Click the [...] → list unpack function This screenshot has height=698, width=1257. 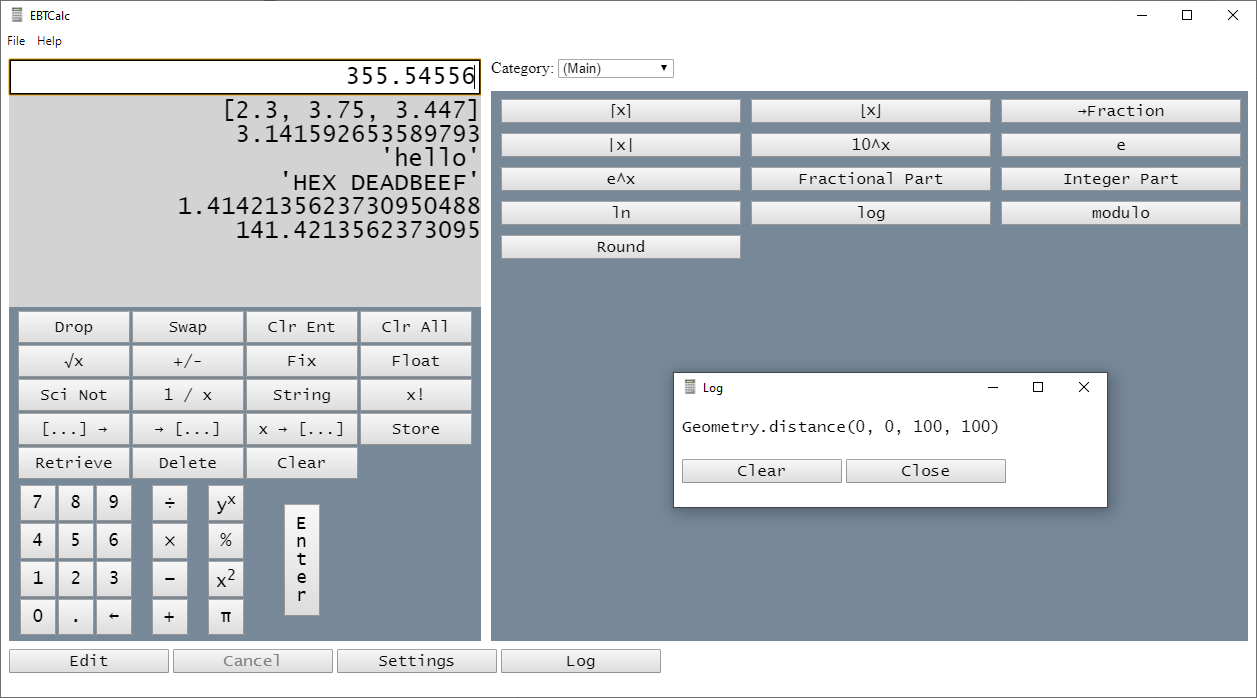pos(73,429)
